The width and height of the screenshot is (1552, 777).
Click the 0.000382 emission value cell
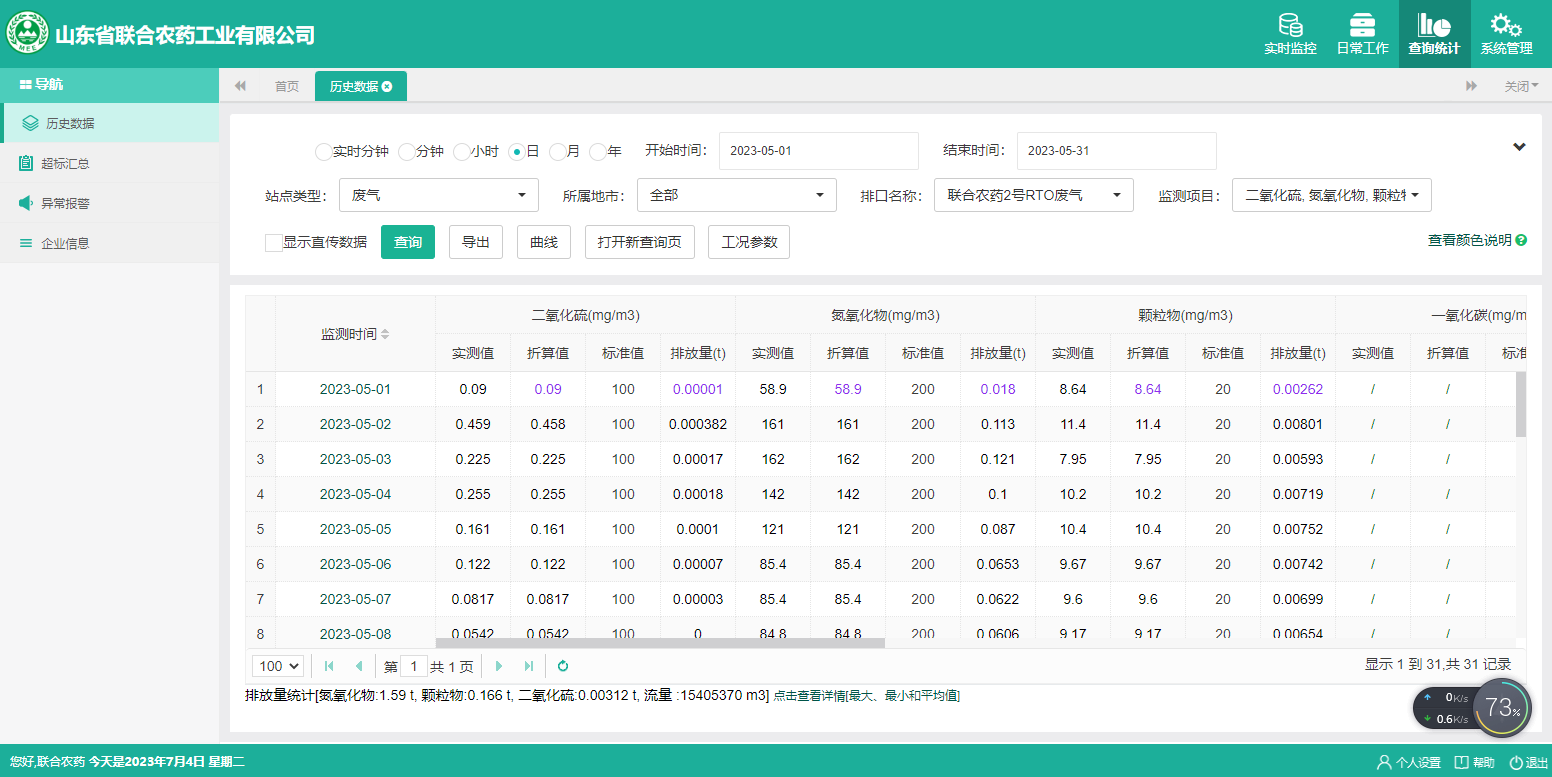[x=697, y=424]
